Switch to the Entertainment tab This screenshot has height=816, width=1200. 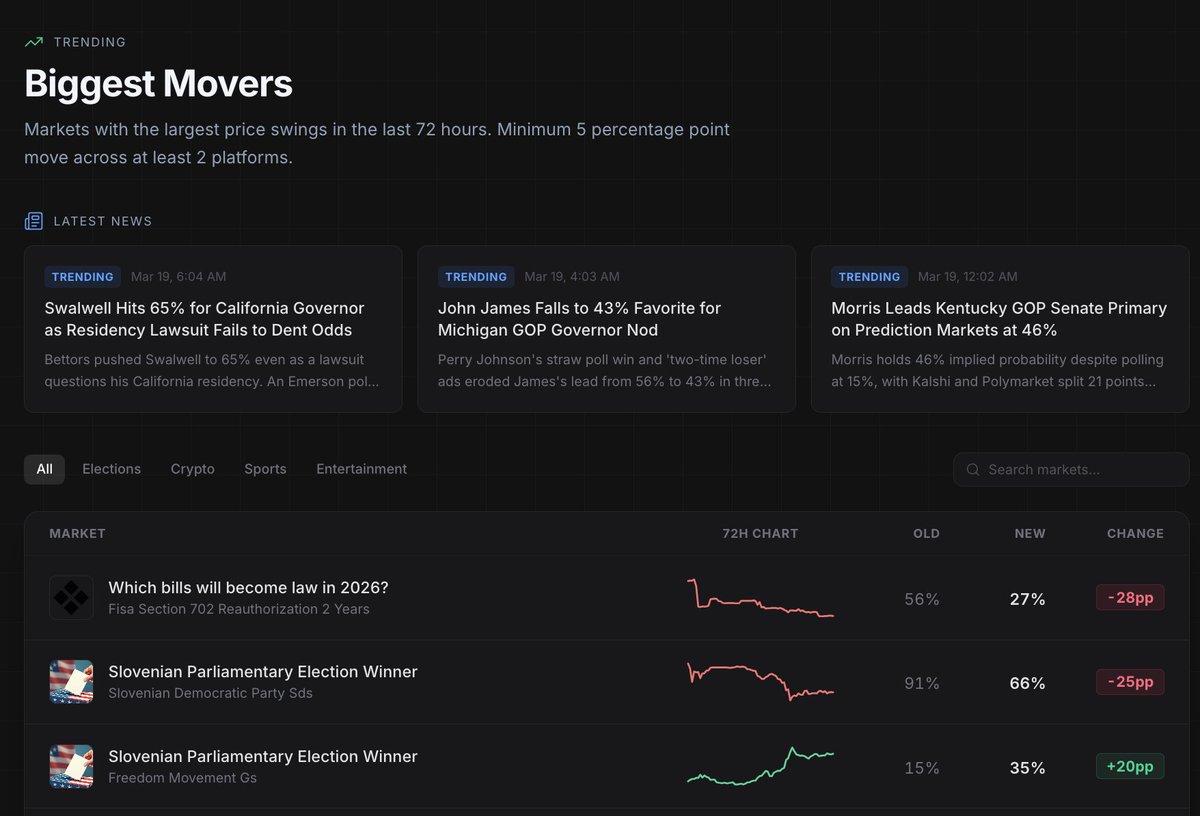point(361,469)
